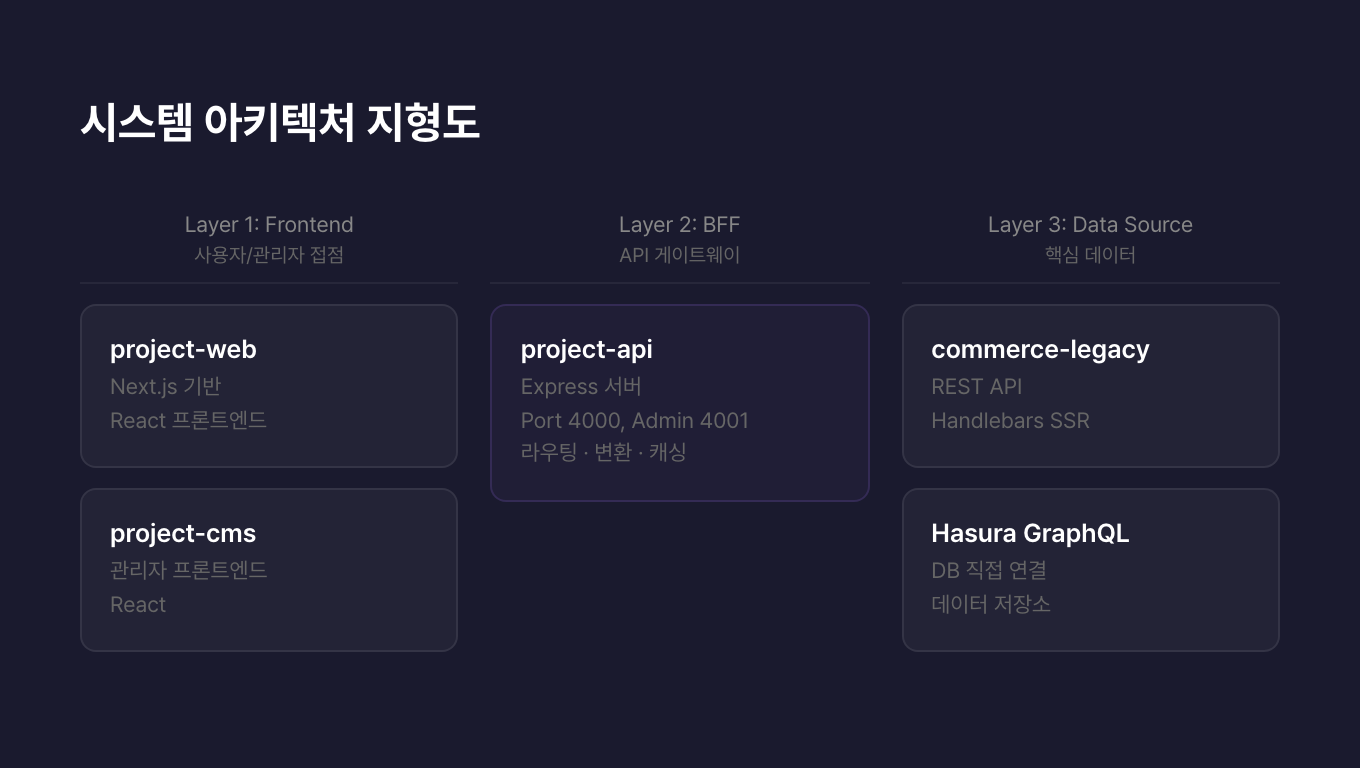The width and height of the screenshot is (1360, 768).
Task: Select the React 프론트엔드 text line
Action: [188, 421]
